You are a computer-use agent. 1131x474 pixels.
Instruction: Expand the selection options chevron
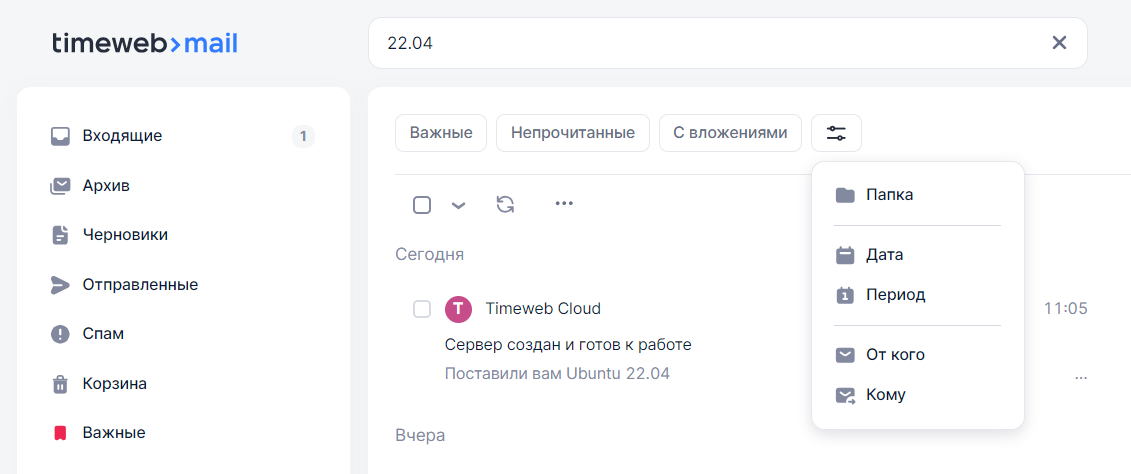458,205
